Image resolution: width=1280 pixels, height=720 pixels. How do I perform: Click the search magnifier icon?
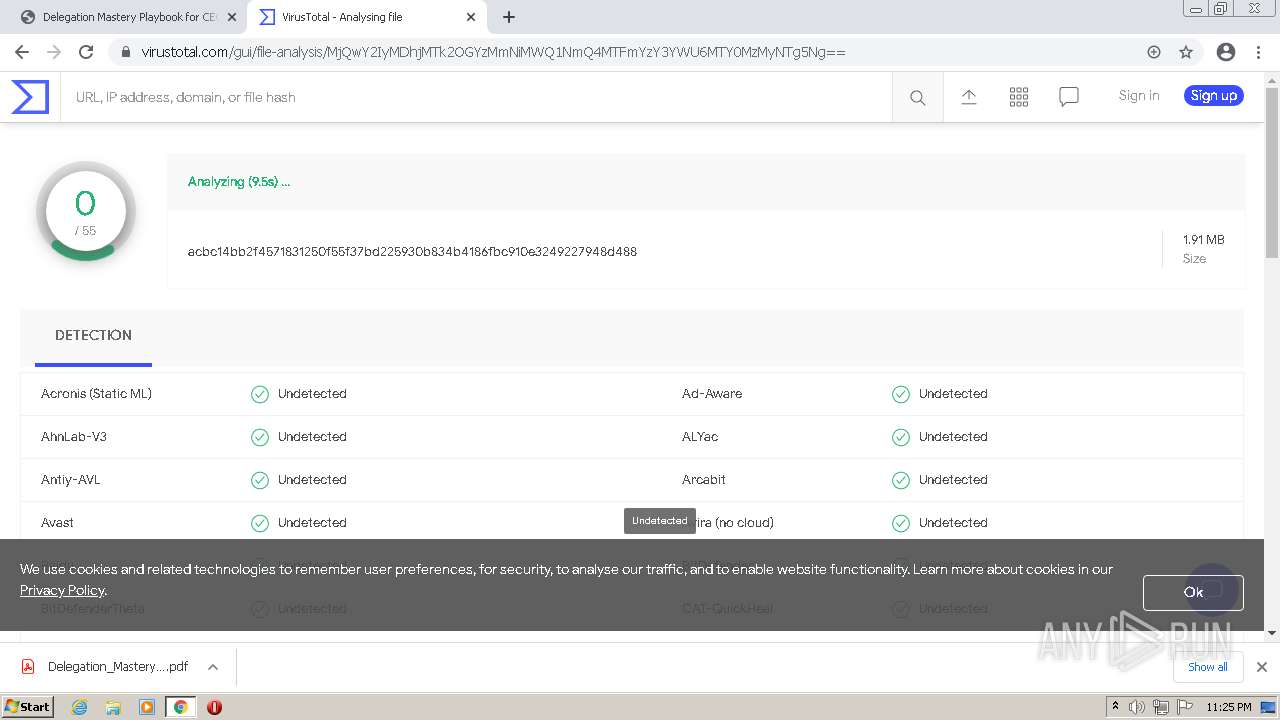(x=917, y=97)
